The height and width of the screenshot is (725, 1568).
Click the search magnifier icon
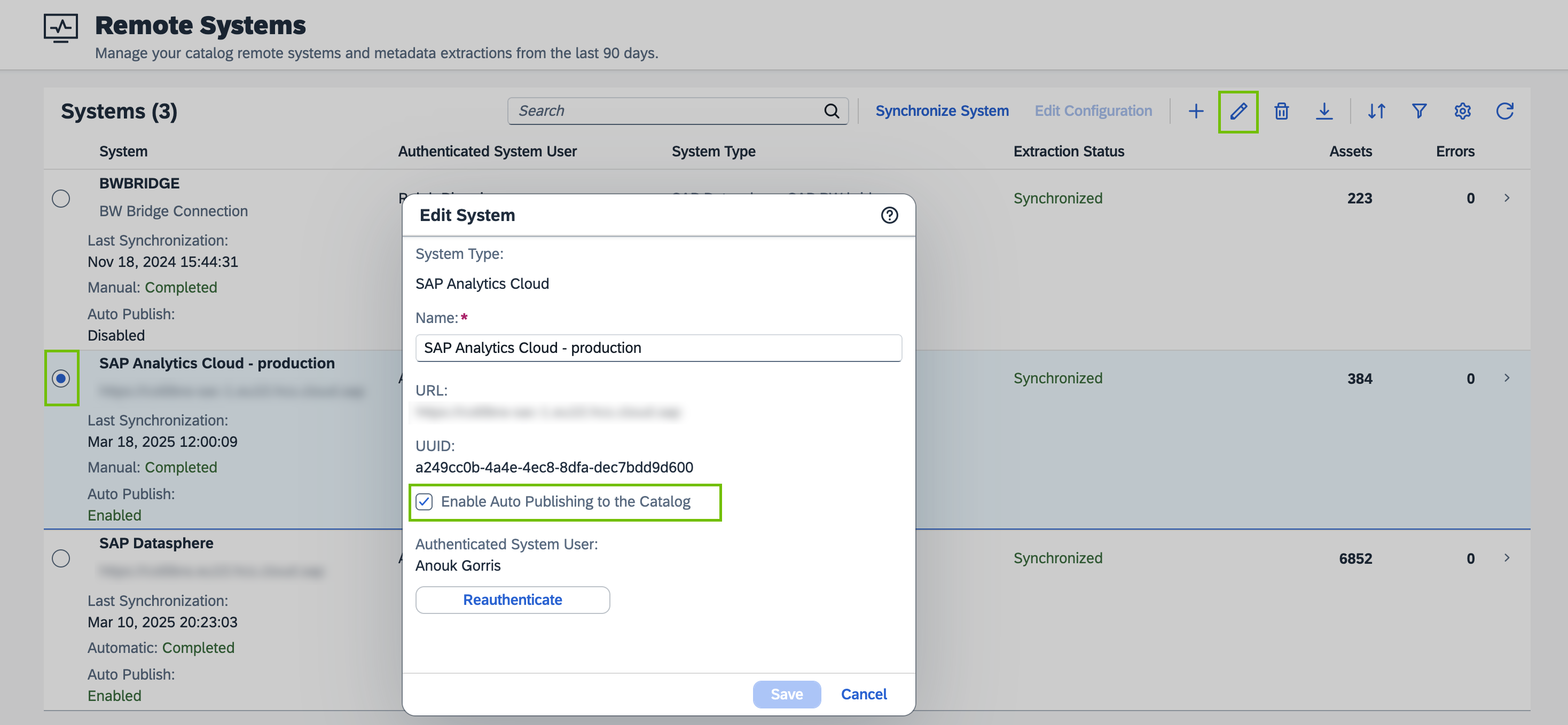coord(832,111)
